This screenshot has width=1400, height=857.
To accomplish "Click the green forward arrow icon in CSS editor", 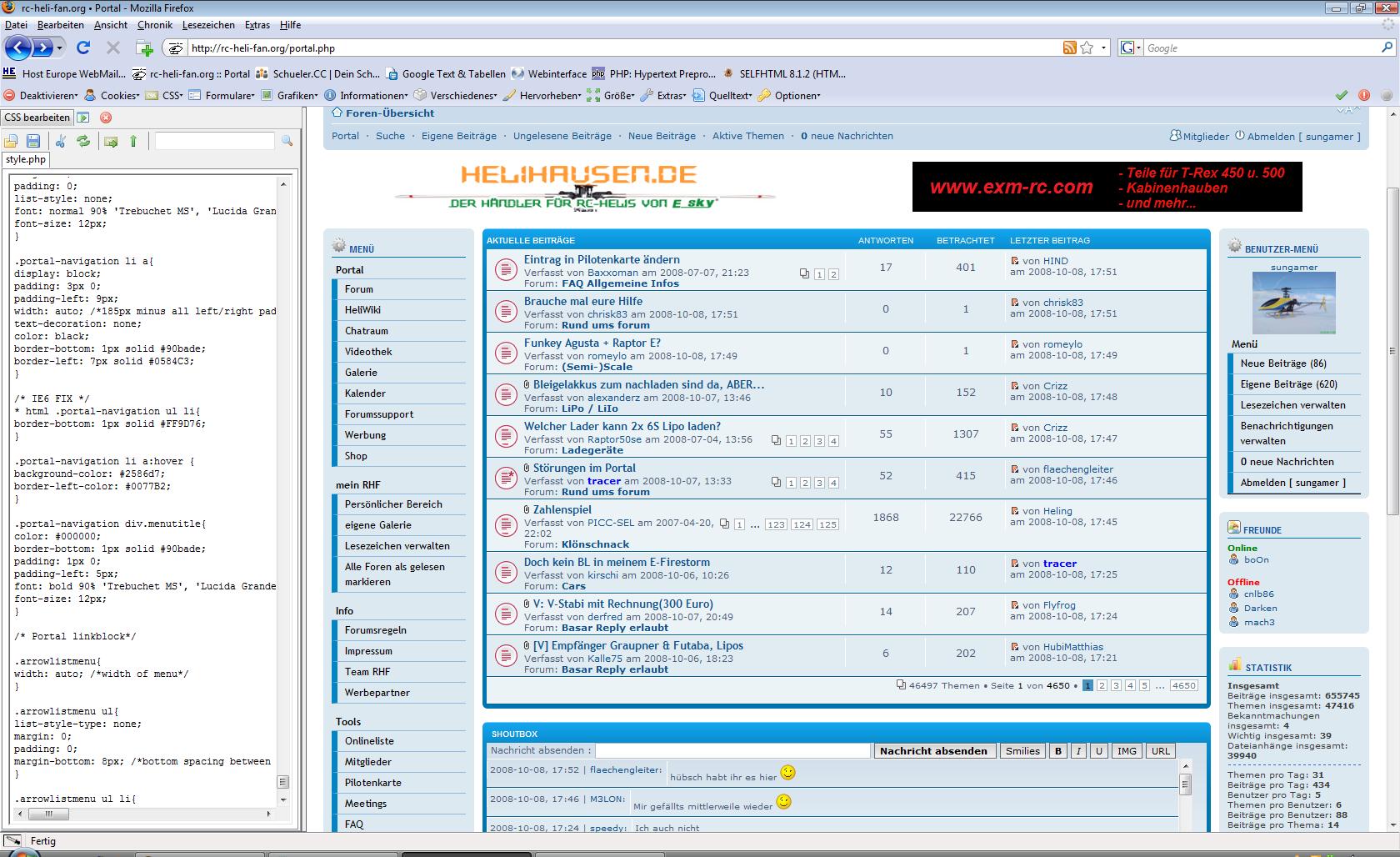I will [x=111, y=141].
